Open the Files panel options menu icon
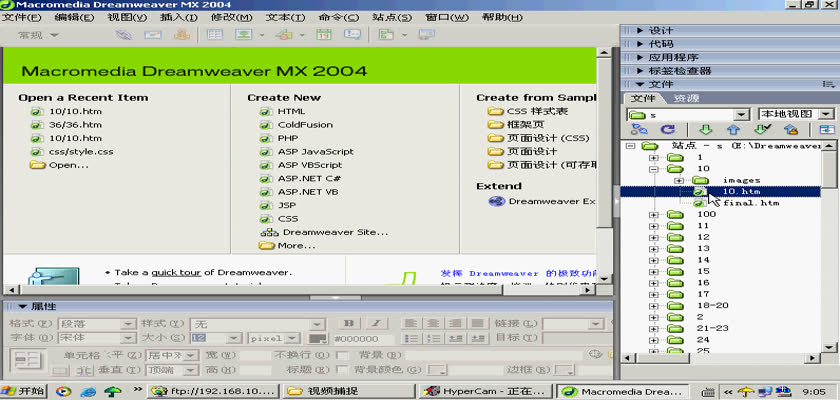Screen dimensions: 840x400 tap(829, 84)
